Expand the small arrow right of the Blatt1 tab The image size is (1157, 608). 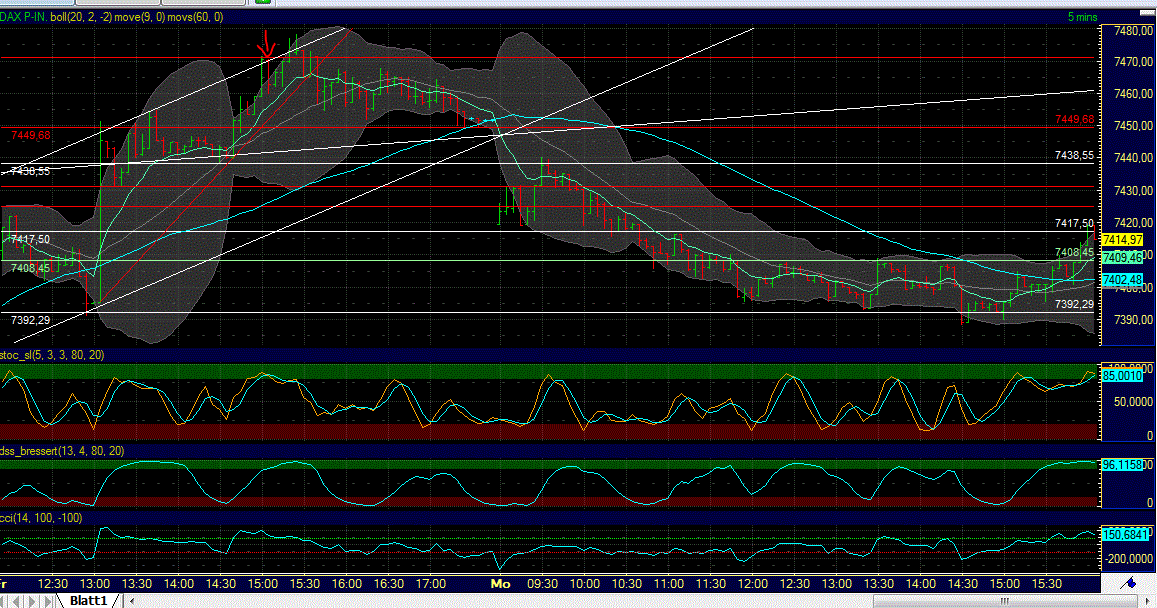pos(131,600)
